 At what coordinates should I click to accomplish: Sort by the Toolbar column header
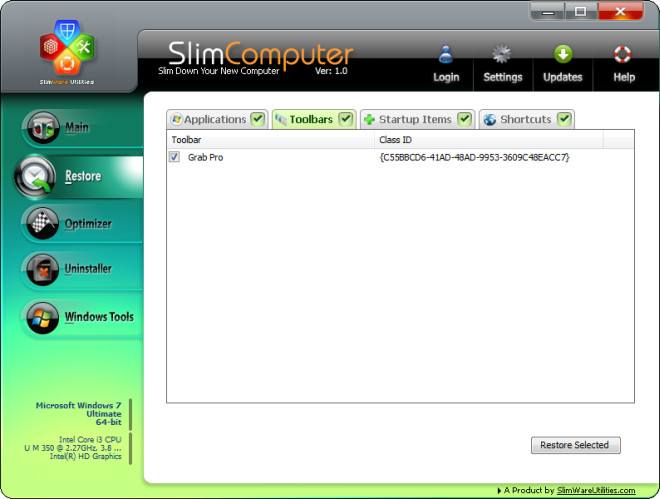coord(270,140)
